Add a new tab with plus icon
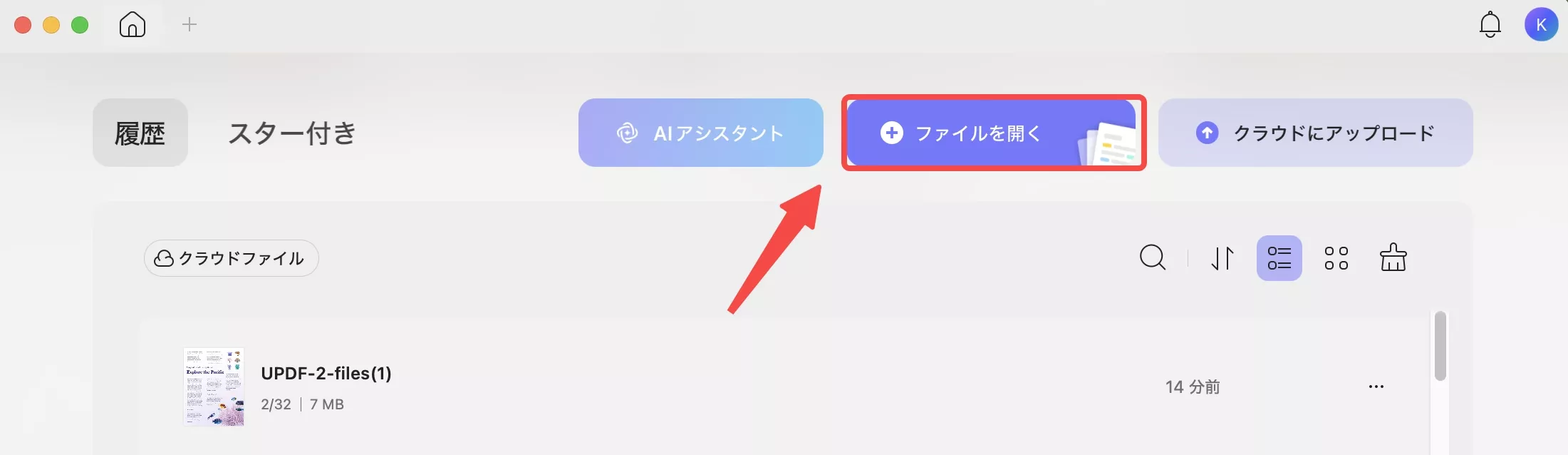Image resolution: width=1568 pixels, height=455 pixels. 189,24
